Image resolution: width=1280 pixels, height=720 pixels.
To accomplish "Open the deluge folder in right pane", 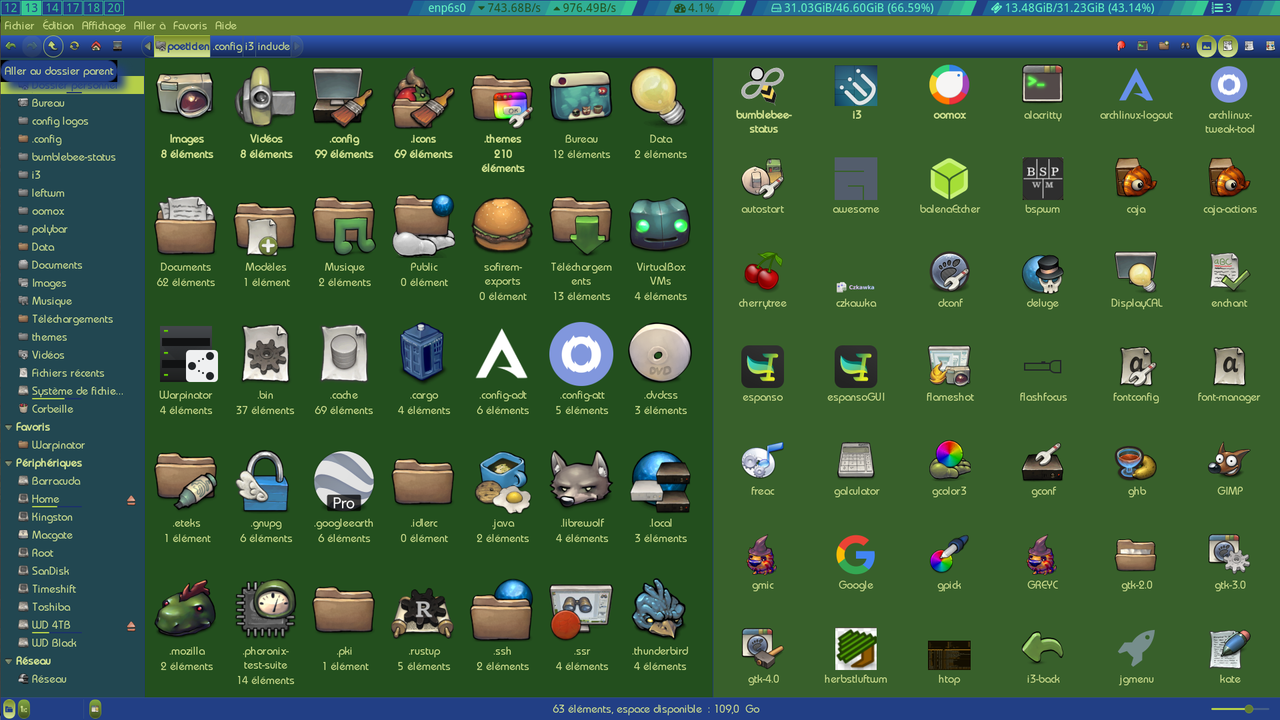I will pos(1042,282).
